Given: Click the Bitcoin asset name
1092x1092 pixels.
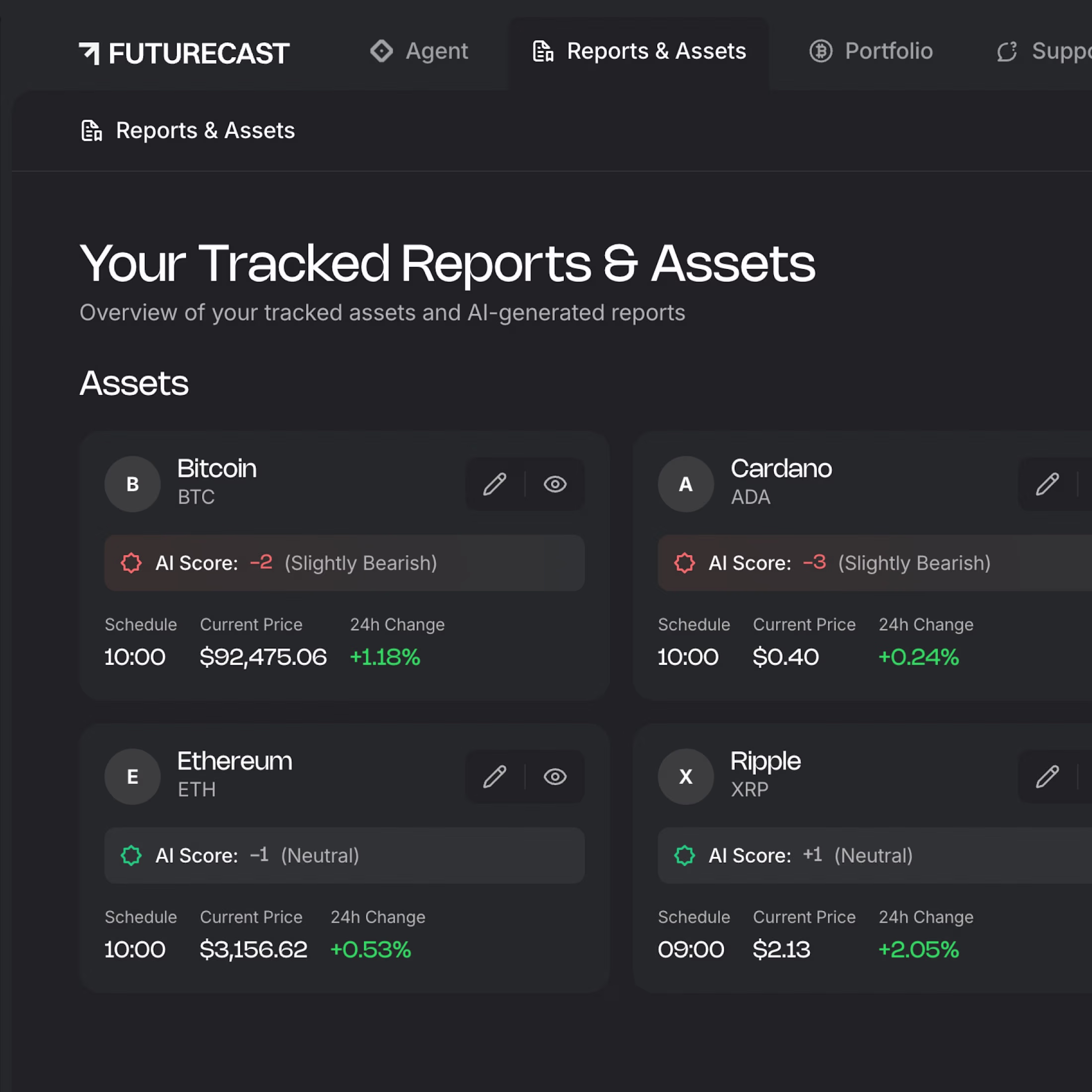Looking at the screenshot, I should tap(217, 469).
